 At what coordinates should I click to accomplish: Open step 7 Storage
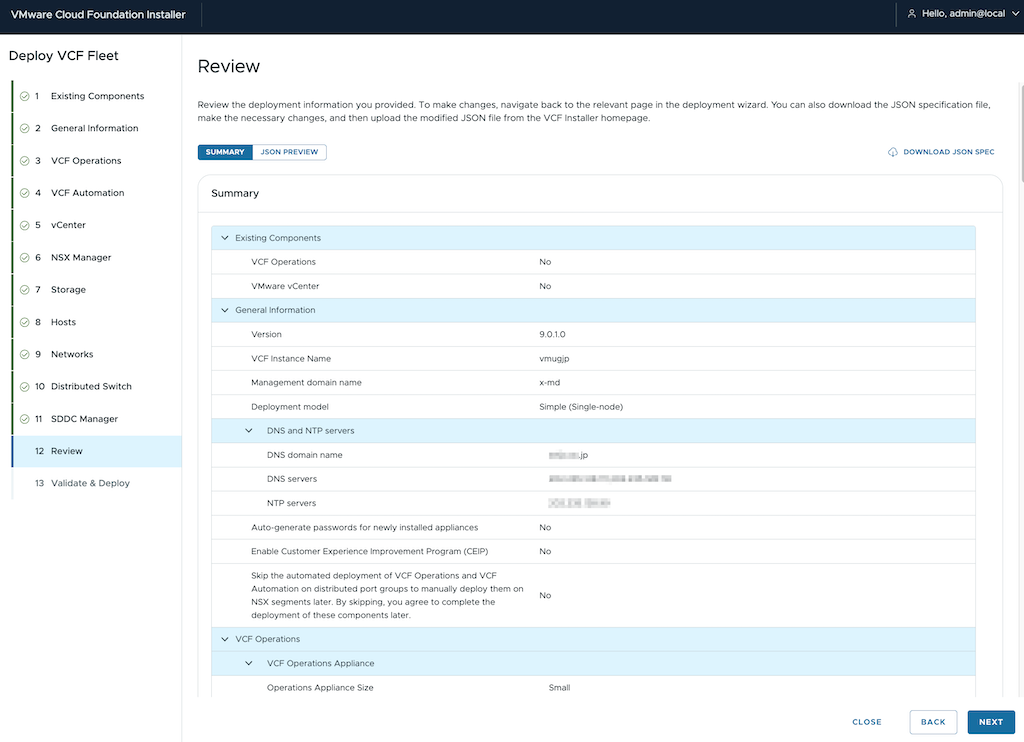[97, 290]
